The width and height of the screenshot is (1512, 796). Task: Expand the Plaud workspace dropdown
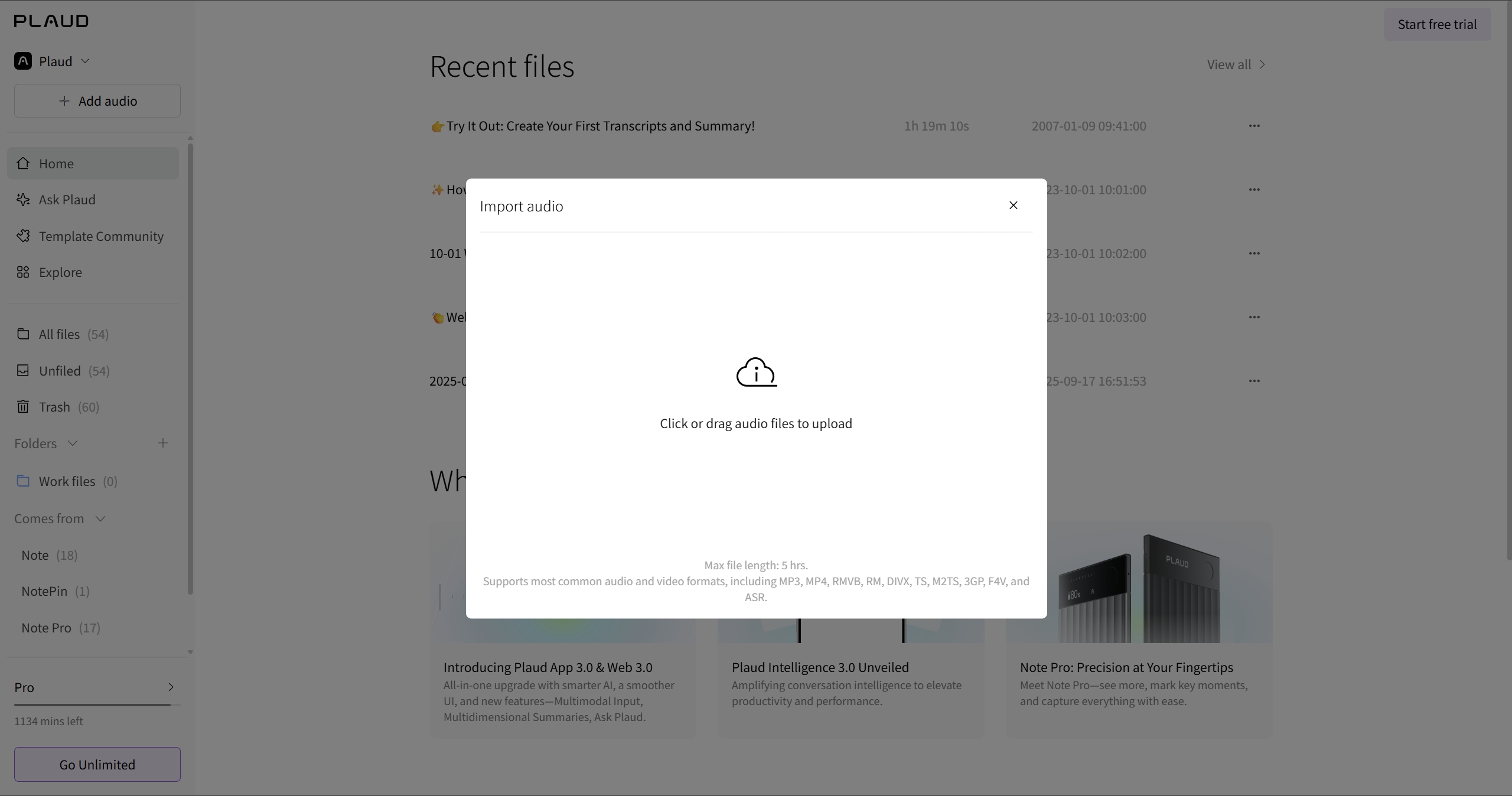[85, 61]
